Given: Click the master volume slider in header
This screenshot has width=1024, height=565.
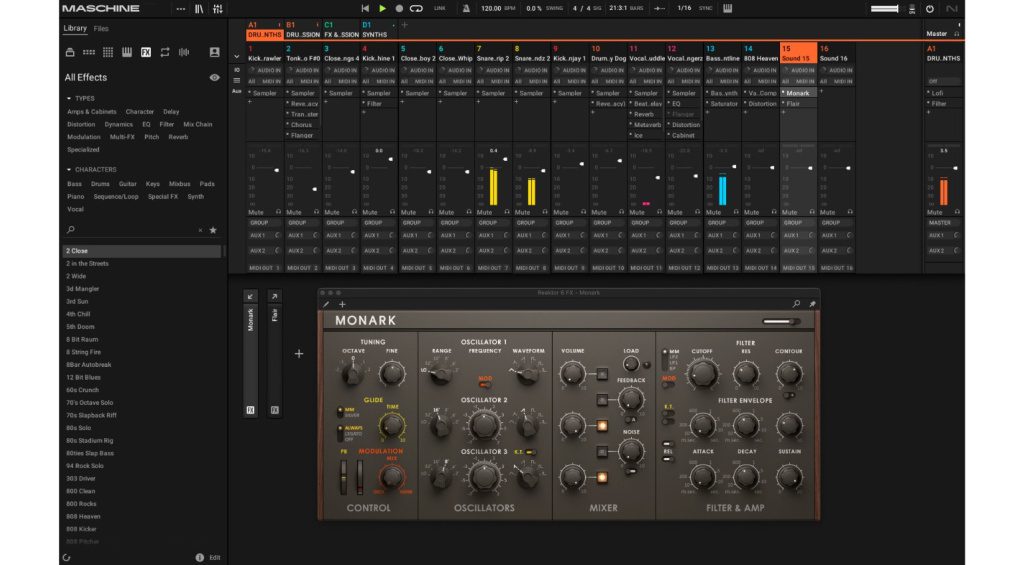Looking at the screenshot, I should coord(885,8).
